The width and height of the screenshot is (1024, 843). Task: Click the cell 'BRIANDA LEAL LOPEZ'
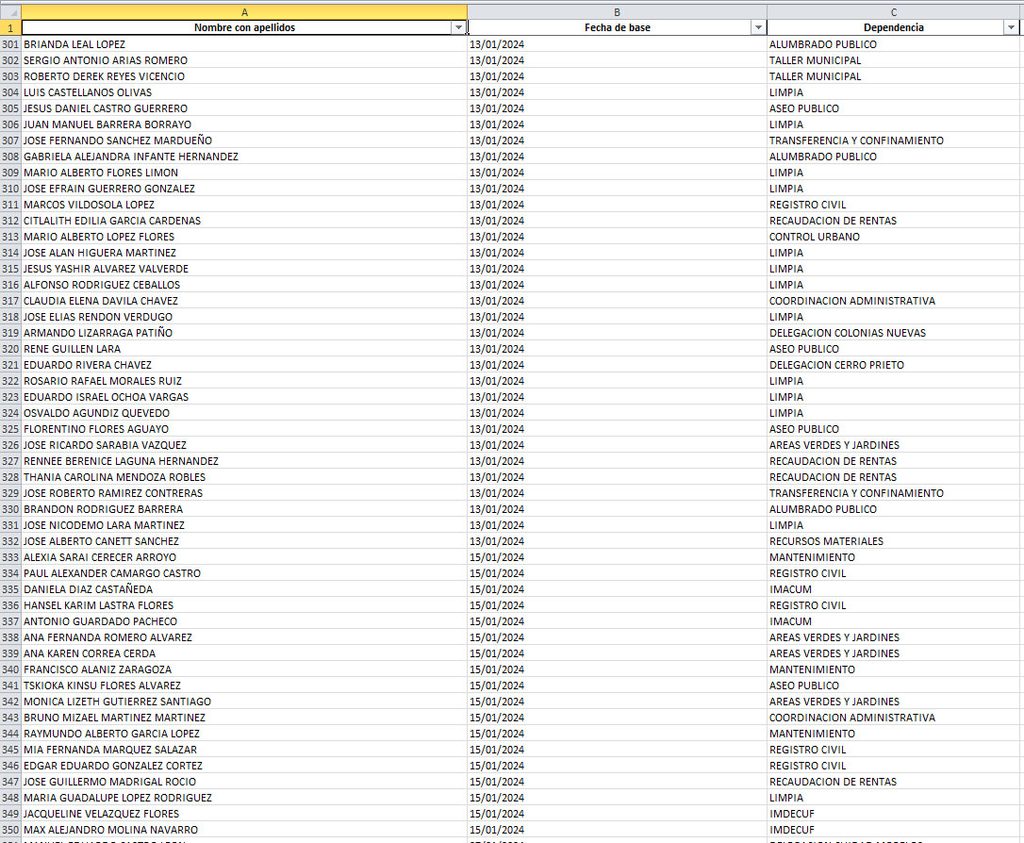coord(244,44)
